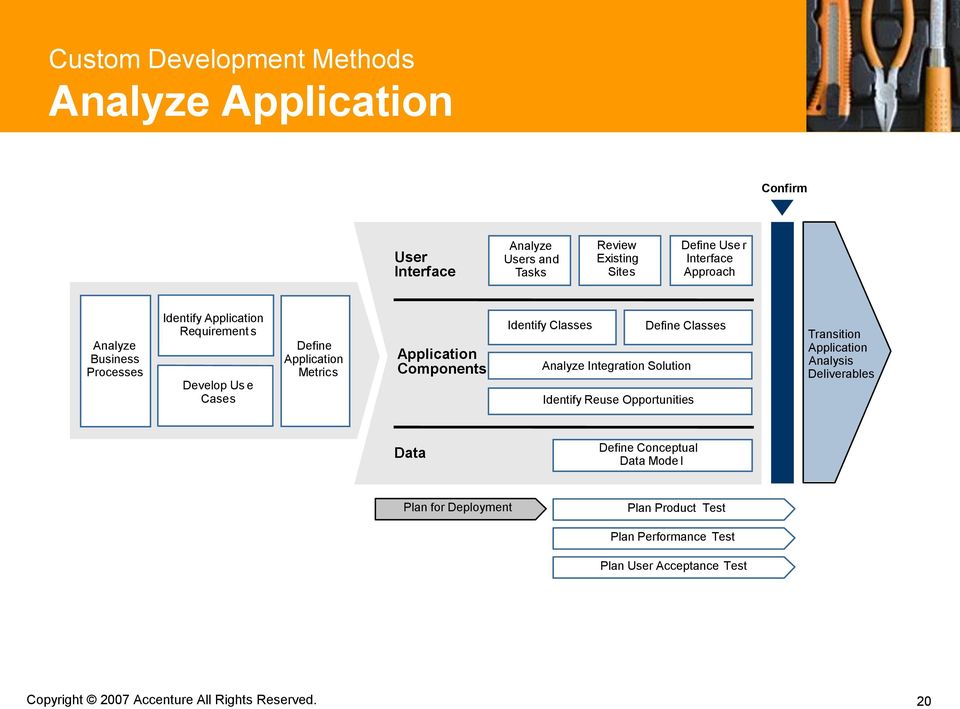Click the Plan Performance Test arrow
The height and width of the screenshot is (709, 960).
[x=673, y=538]
